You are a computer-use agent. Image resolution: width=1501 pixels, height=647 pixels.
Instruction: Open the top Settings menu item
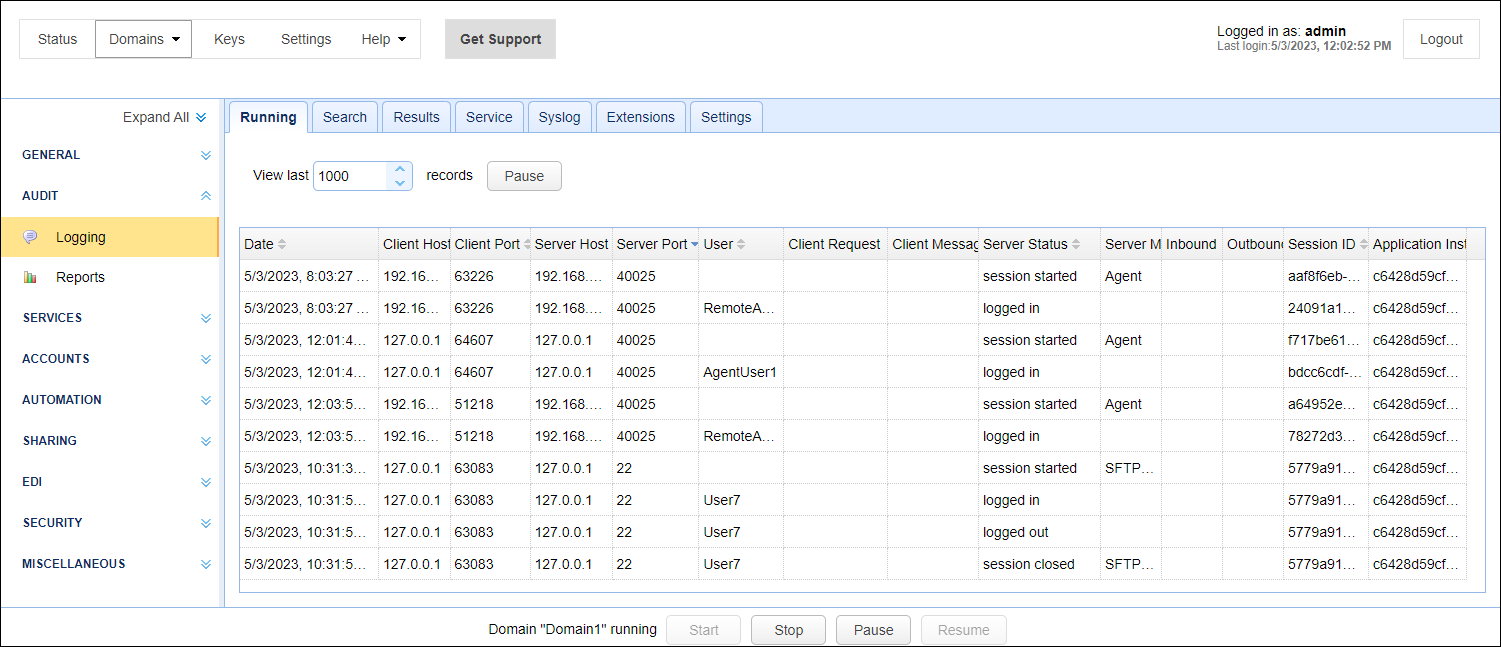pos(306,39)
